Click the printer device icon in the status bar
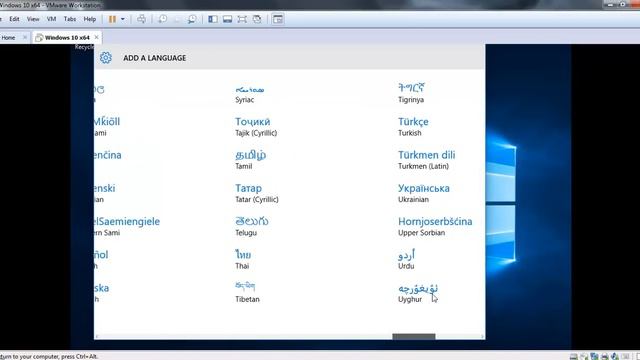 click(604, 356)
